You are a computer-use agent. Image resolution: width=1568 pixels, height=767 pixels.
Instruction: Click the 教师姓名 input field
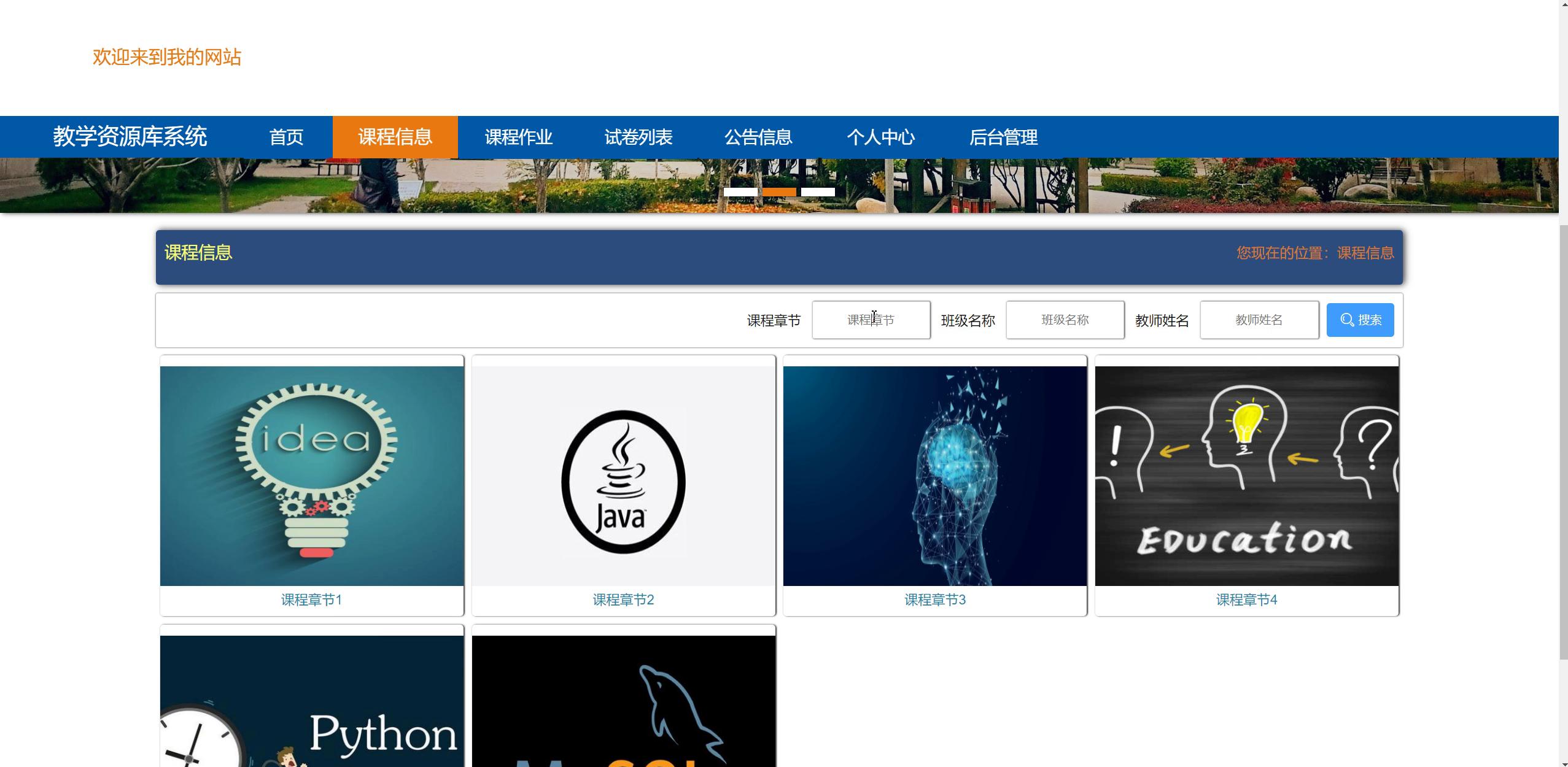coord(1258,320)
